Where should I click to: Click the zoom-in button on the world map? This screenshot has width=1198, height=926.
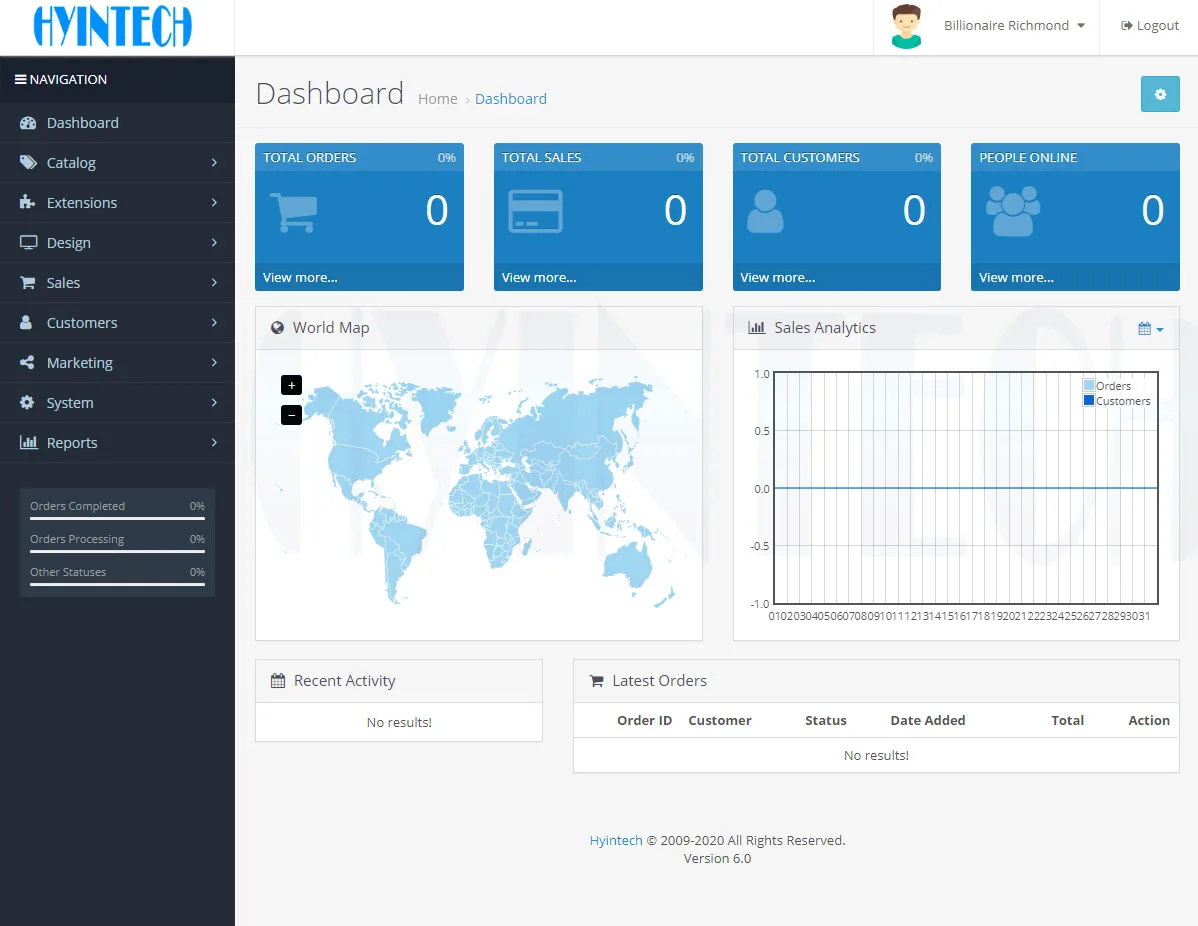click(291, 385)
